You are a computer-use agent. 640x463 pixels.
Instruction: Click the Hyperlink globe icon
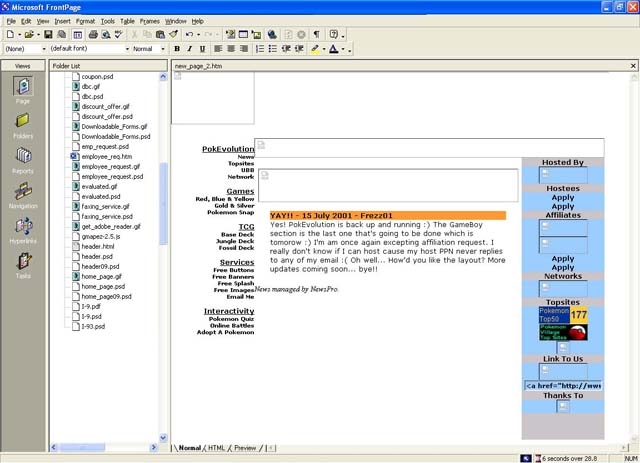tap(272, 35)
